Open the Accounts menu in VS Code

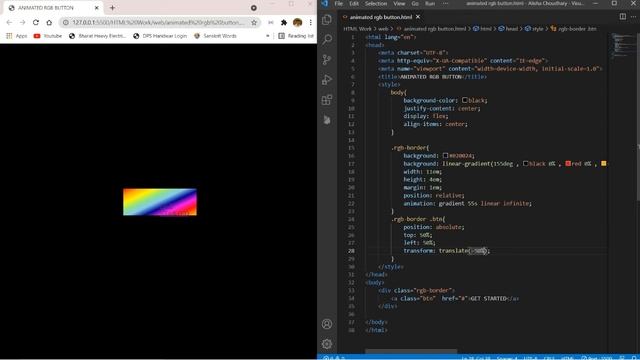(x=327, y=324)
